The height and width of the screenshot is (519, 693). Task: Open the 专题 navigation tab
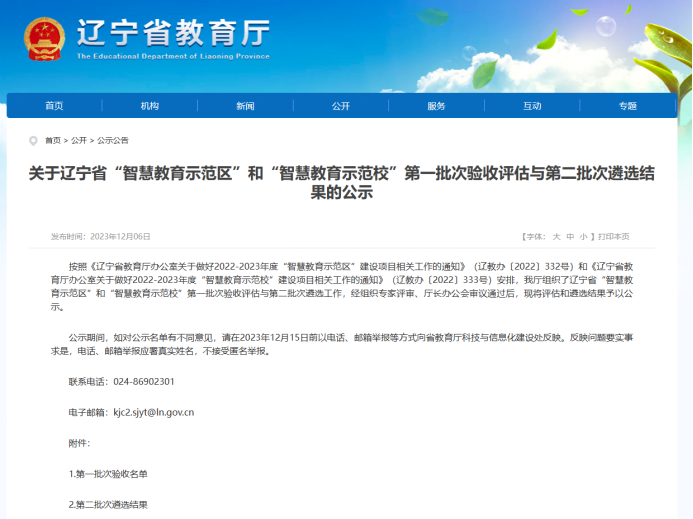tap(627, 106)
